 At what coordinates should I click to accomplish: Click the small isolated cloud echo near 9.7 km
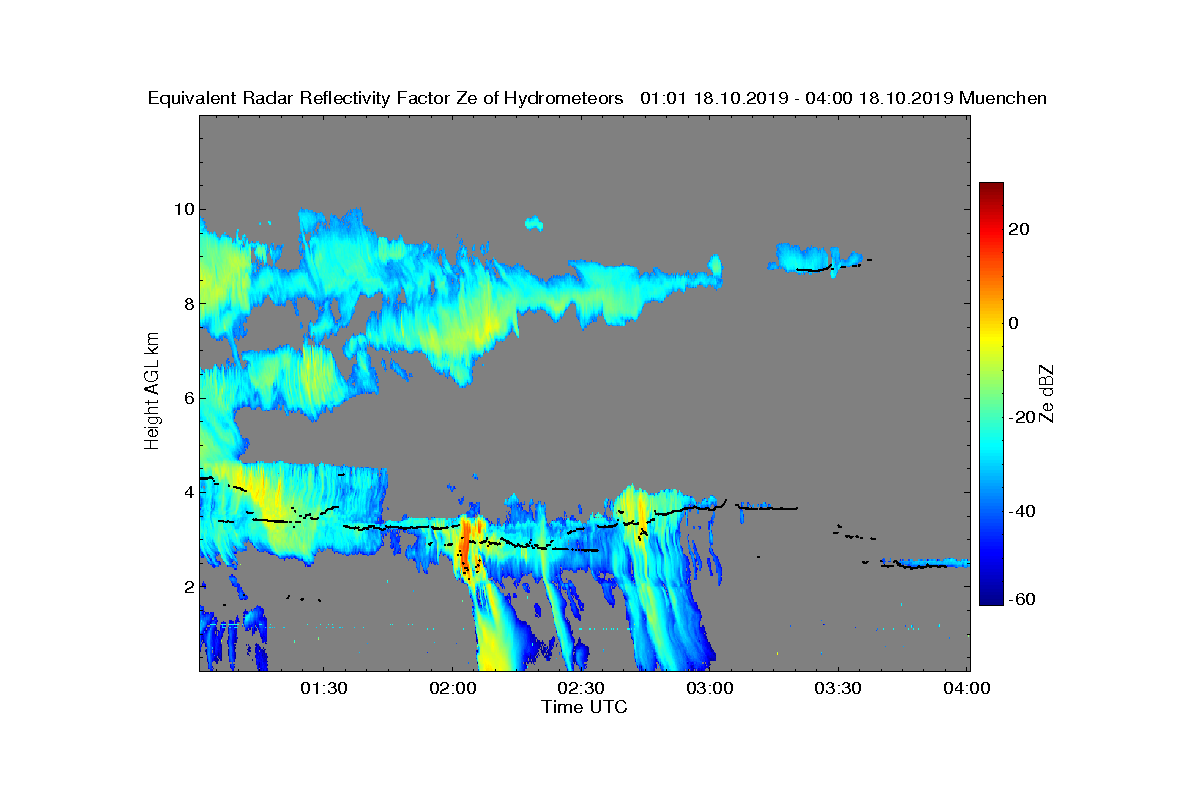tap(534, 223)
